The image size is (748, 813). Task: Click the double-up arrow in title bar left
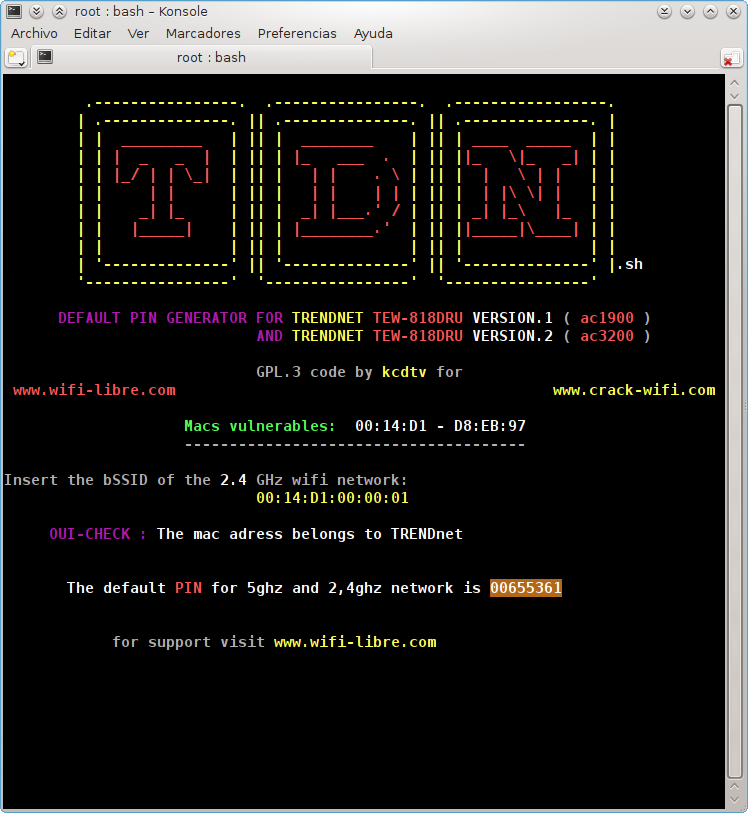click(60, 11)
